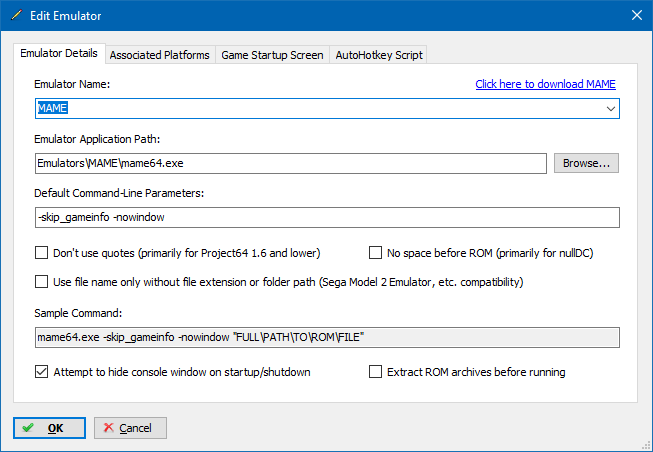Click the Emulator Name label

(72, 84)
